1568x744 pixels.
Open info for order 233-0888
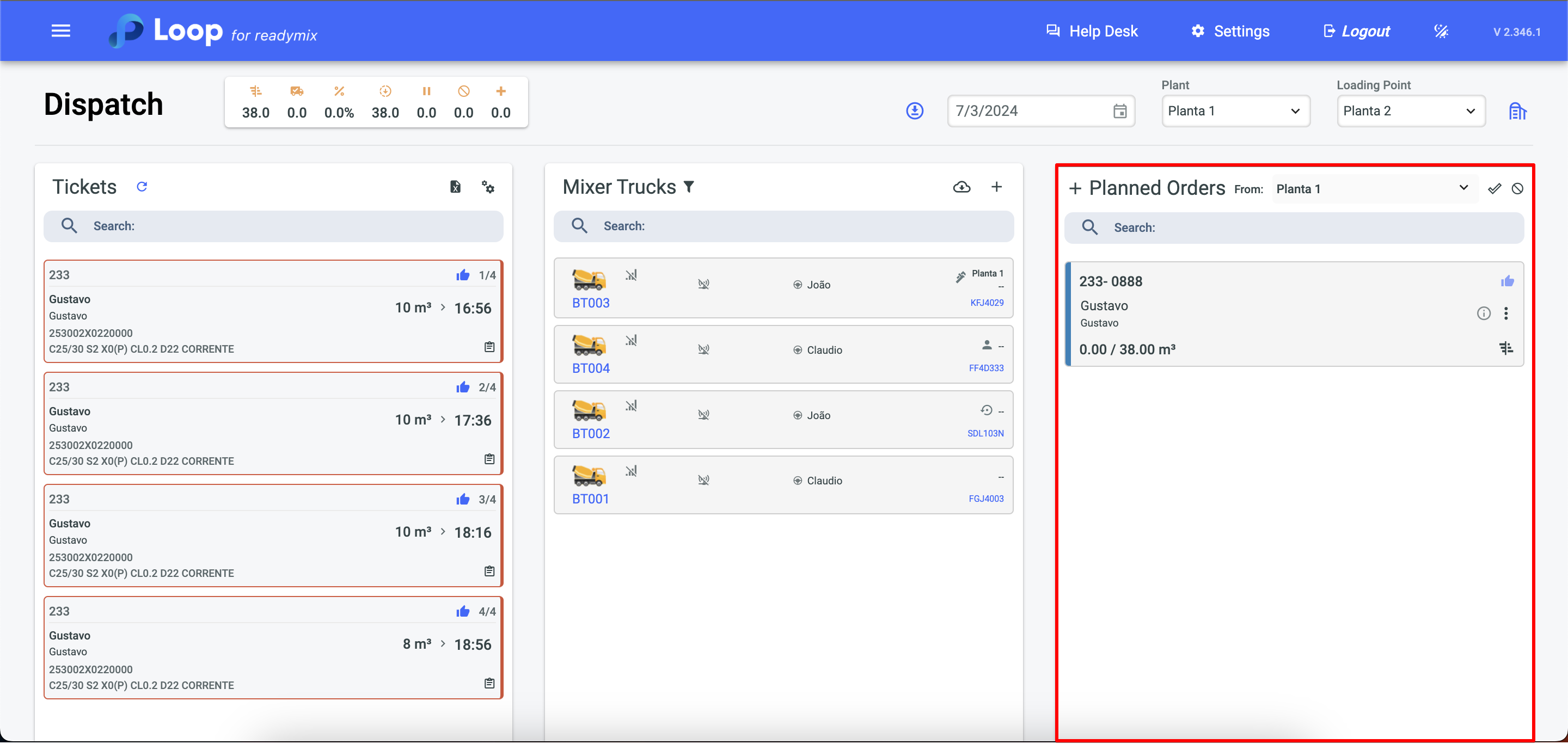click(x=1484, y=313)
